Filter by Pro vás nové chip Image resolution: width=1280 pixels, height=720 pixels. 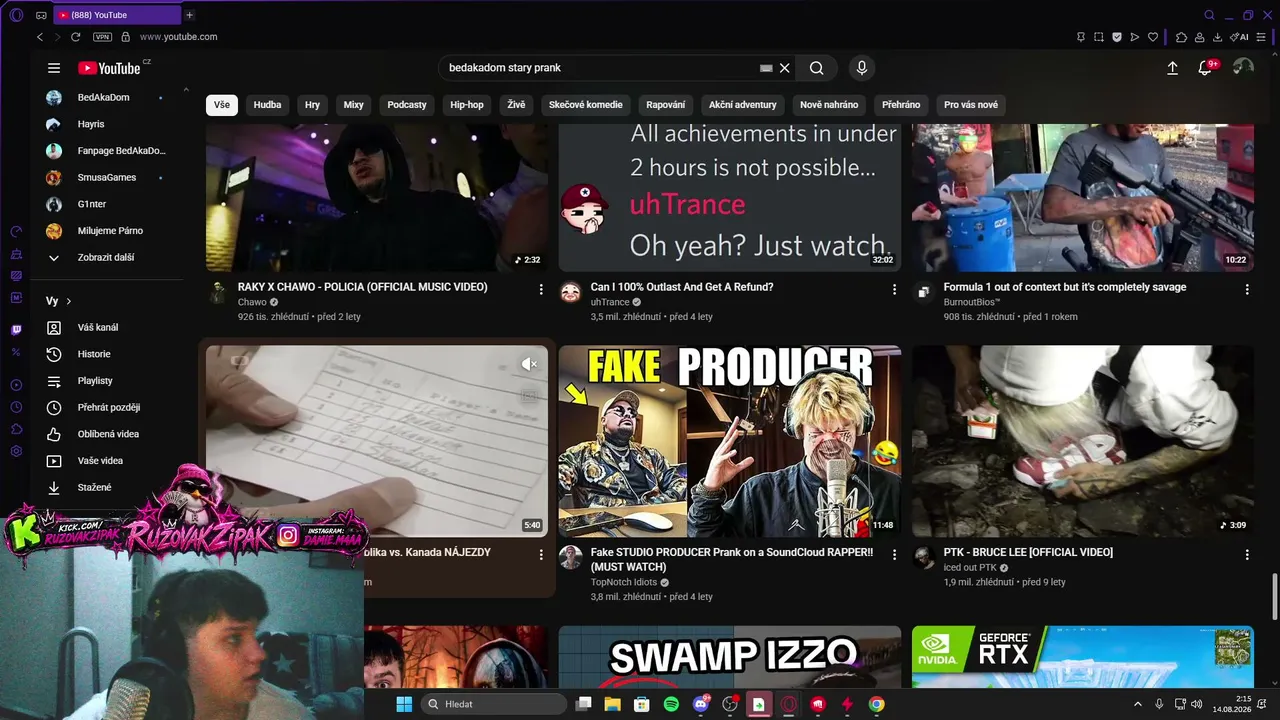(x=971, y=105)
